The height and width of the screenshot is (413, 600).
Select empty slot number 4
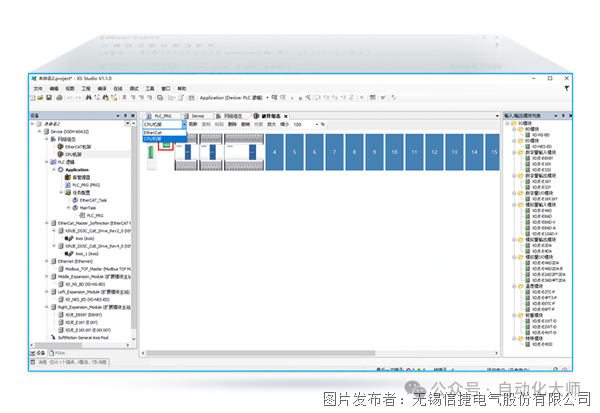coord(274,152)
